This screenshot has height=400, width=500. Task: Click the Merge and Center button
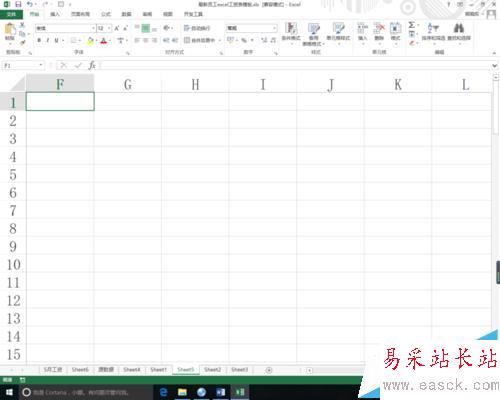(x=200, y=40)
